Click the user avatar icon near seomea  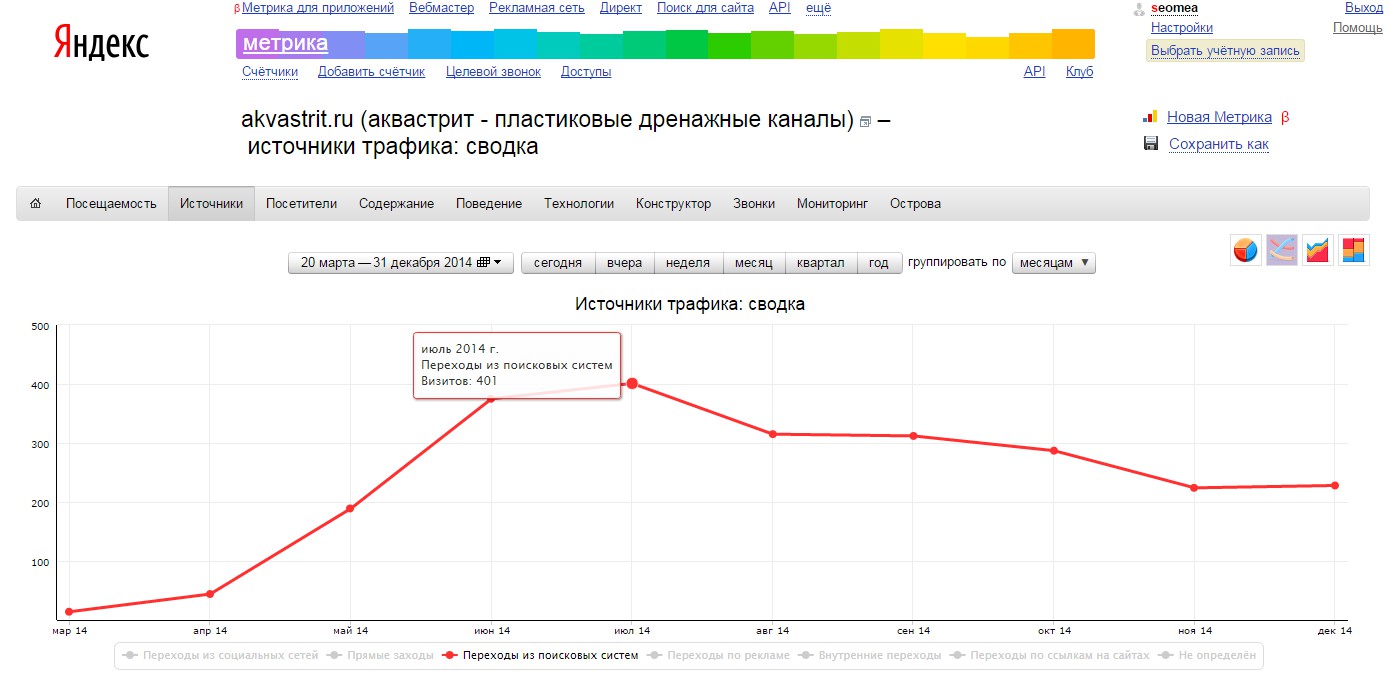[x=1139, y=9]
